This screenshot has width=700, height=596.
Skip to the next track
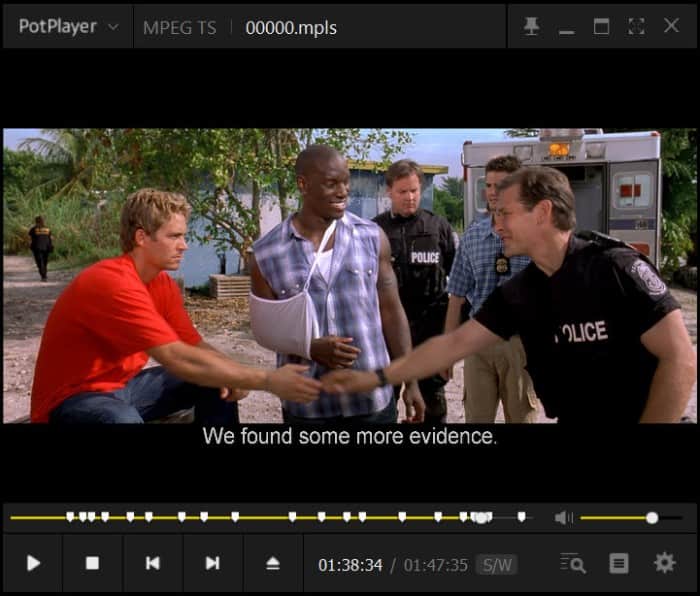(x=212, y=563)
